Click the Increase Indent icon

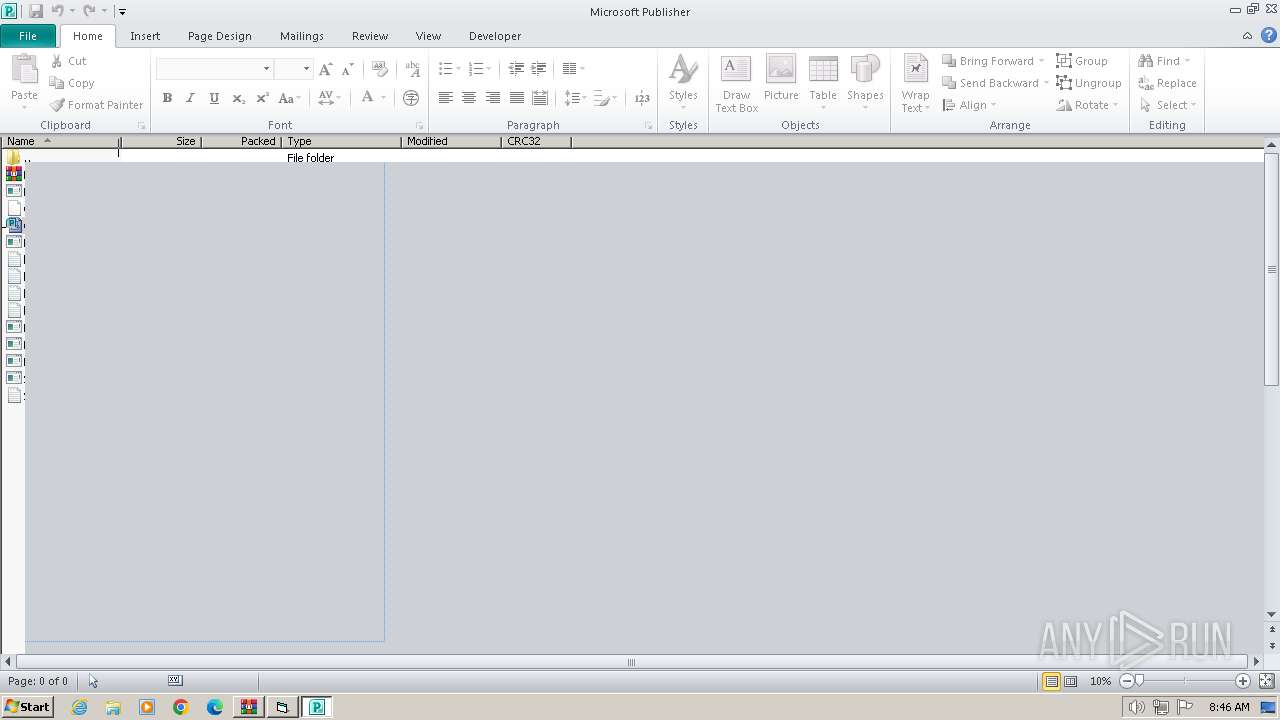click(x=539, y=69)
